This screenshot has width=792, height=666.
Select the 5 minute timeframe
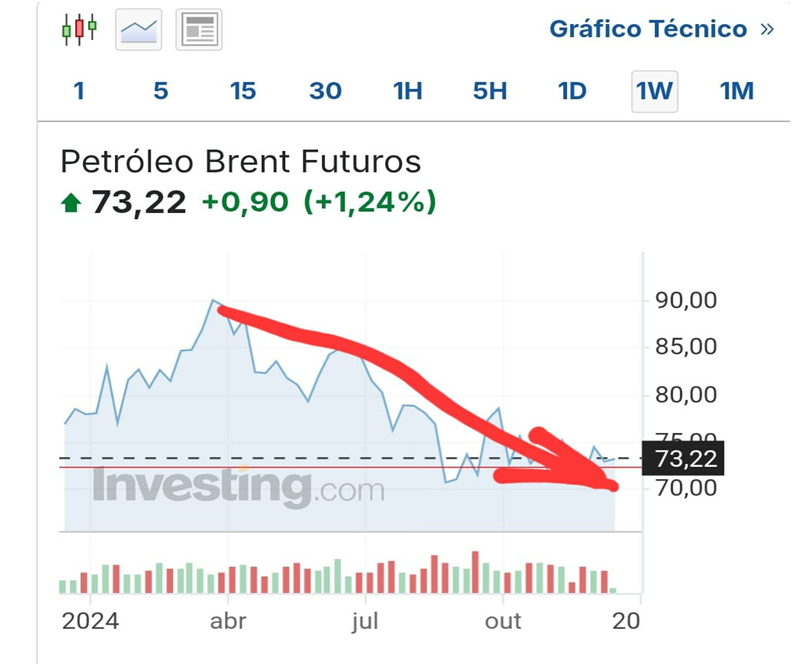(x=161, y=91)
